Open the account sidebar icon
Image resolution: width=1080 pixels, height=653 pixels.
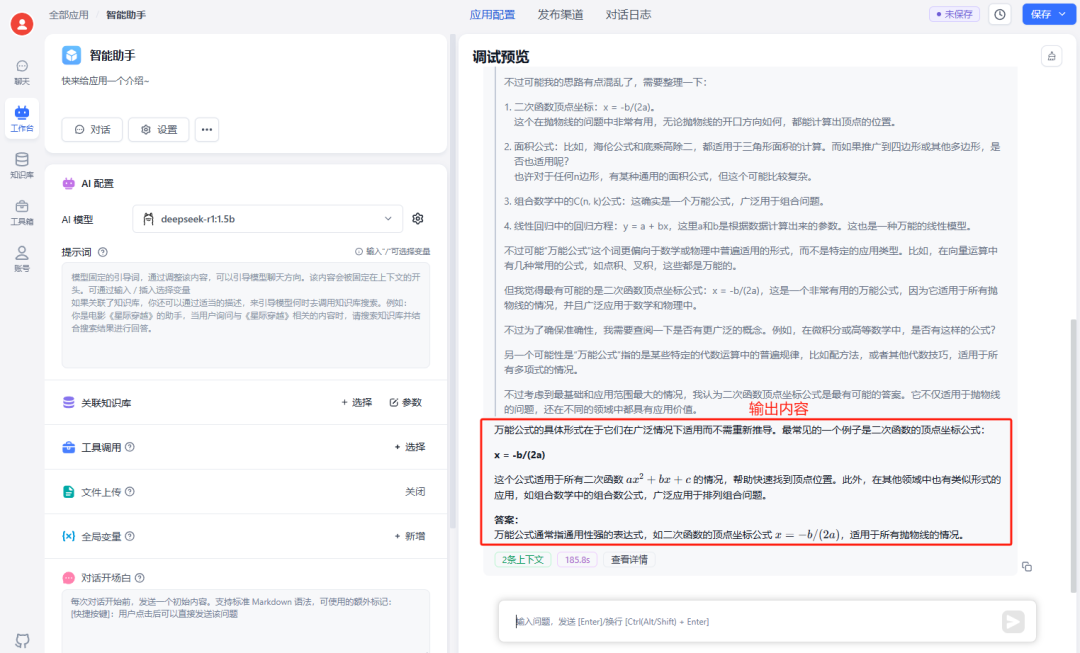click(x=22, y=259)
